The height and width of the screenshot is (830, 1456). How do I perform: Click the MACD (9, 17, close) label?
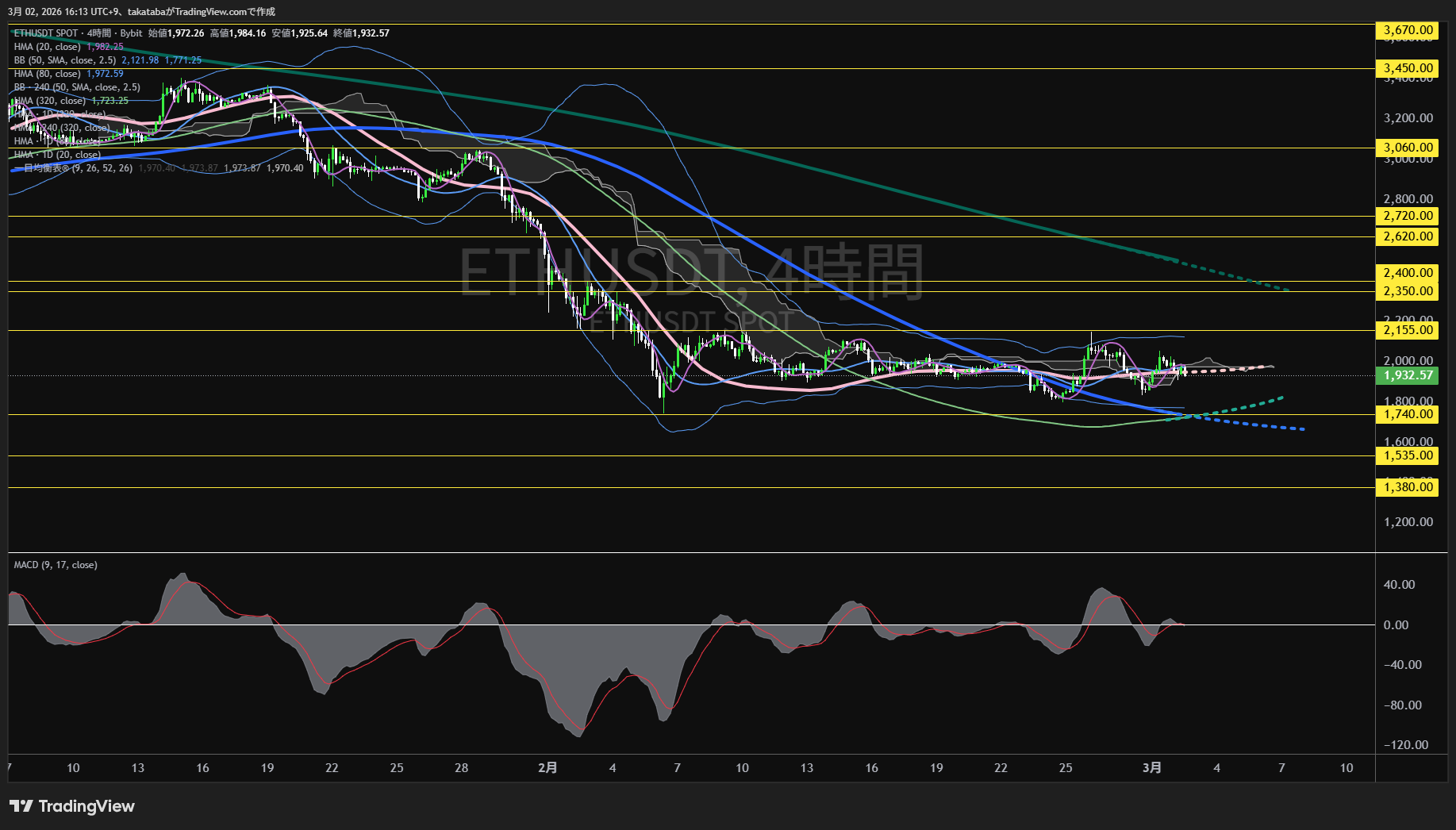click(x=56, y=565)
